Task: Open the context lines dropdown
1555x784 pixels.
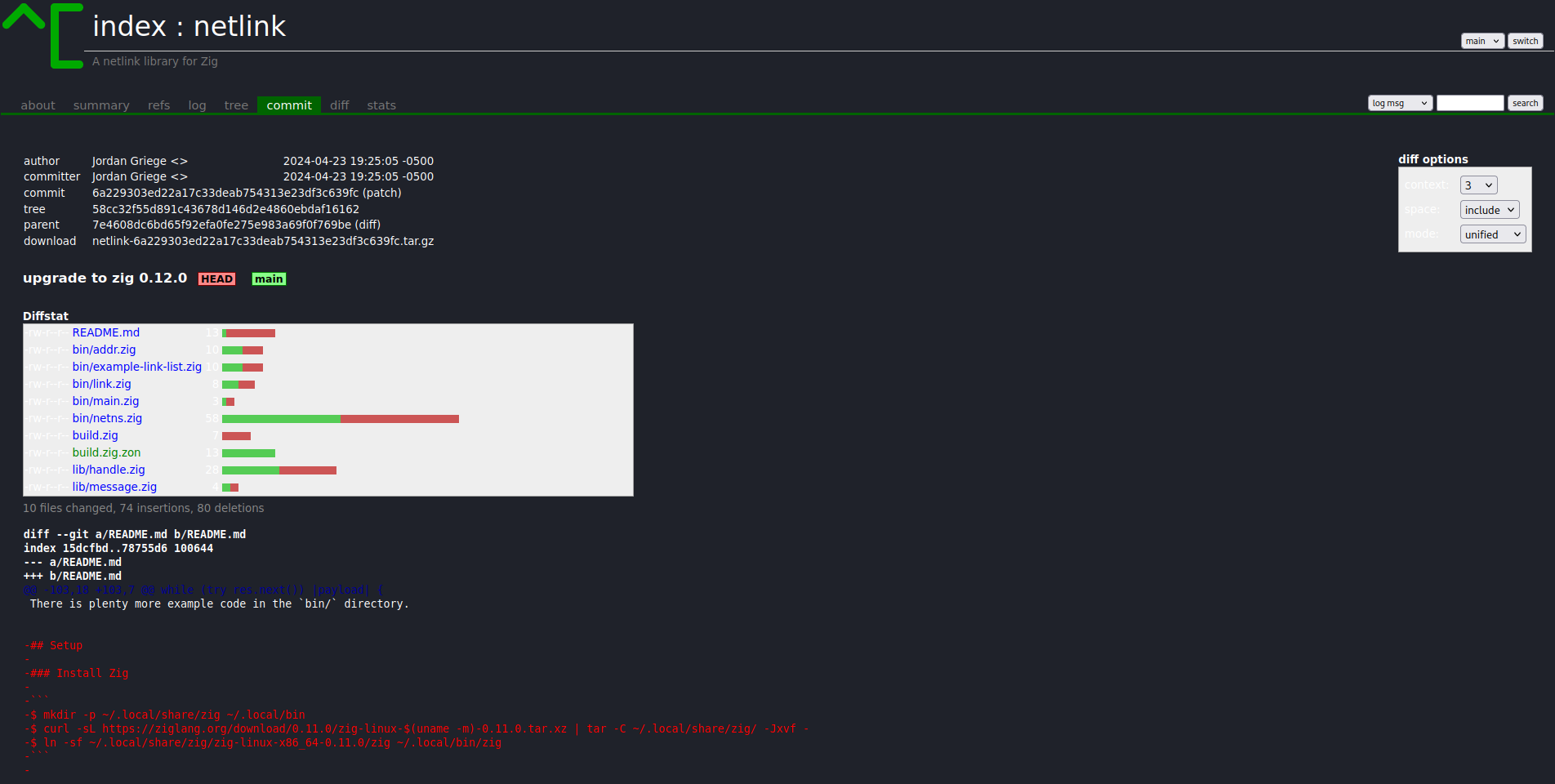Action: 1478,185
